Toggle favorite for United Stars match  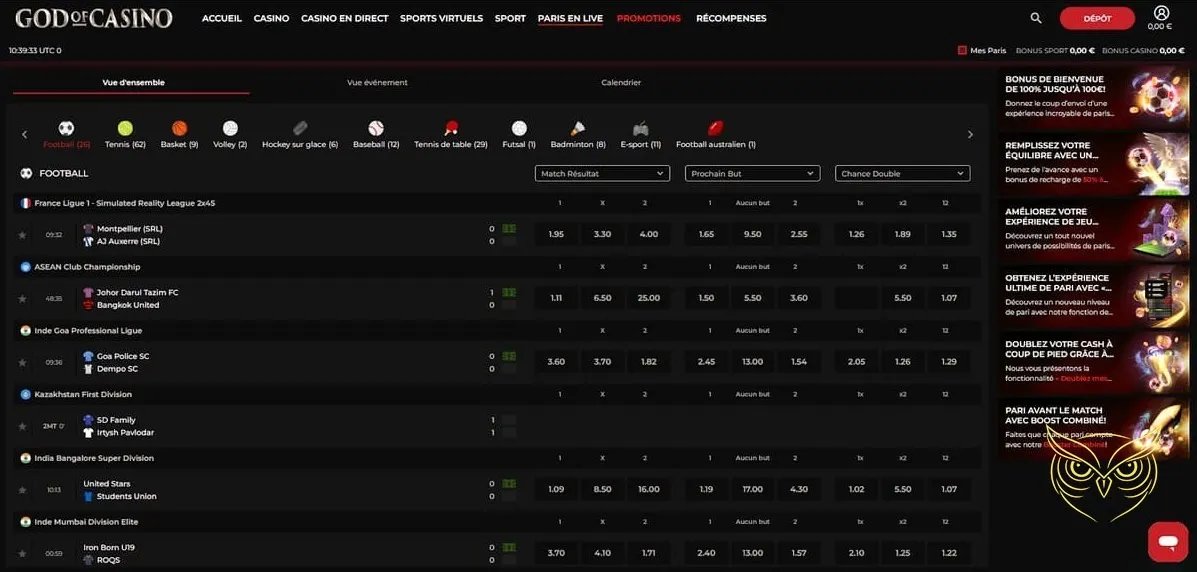click(x=22, y=490)
